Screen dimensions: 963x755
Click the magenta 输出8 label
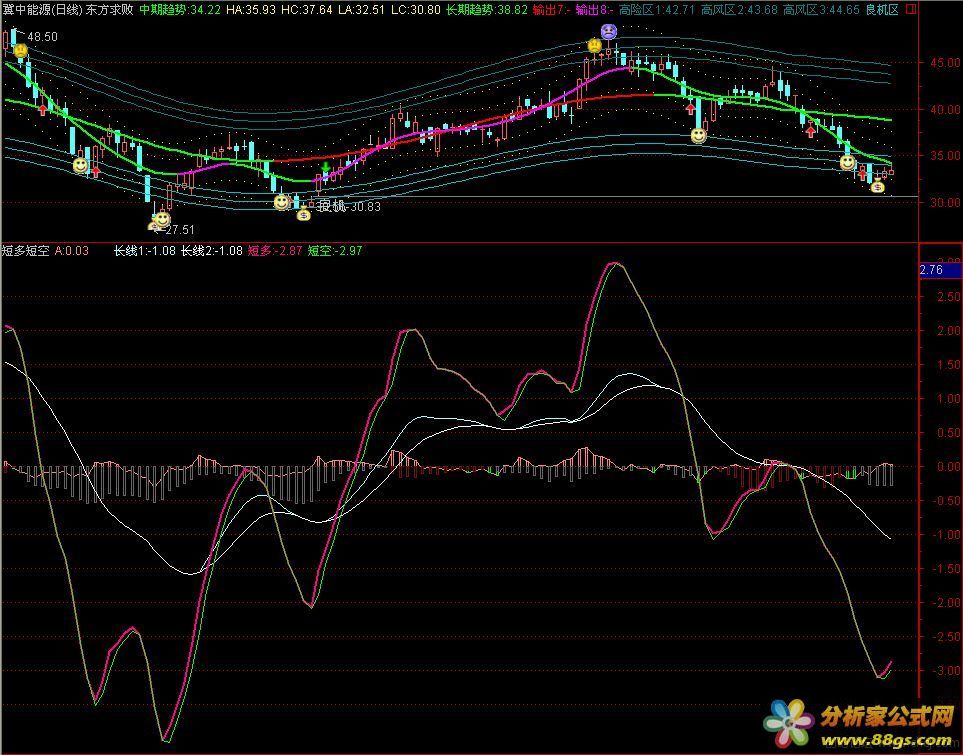(x=595, y=10)
